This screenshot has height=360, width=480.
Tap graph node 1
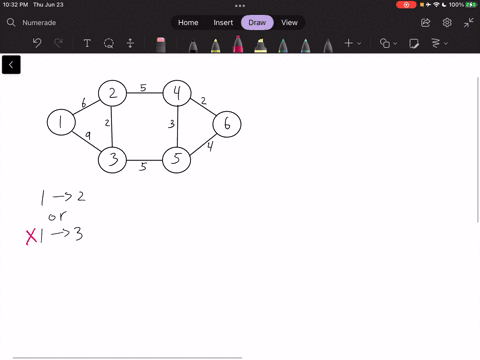point(61,122)
